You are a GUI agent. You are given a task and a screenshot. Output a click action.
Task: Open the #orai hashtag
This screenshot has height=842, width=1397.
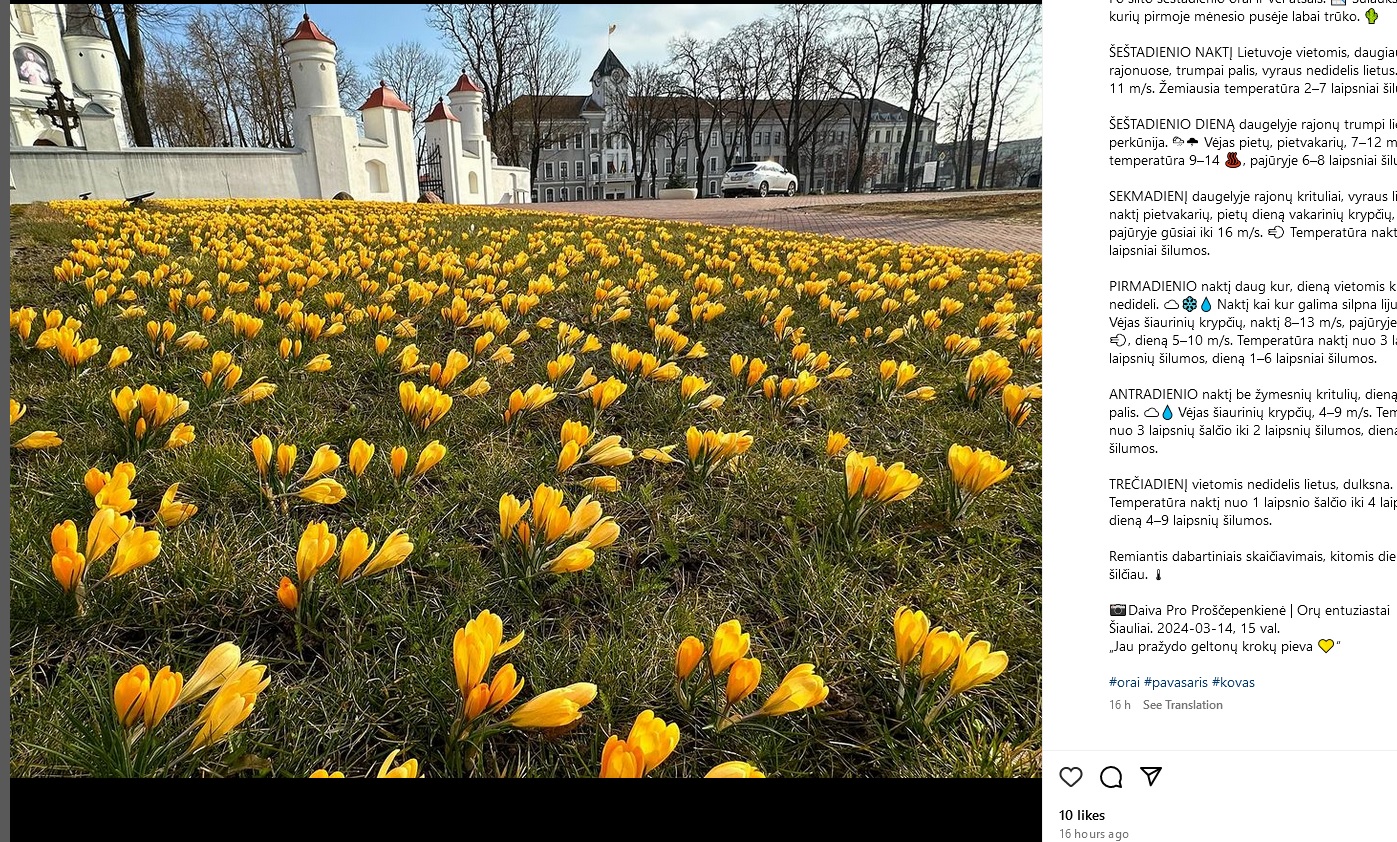coord(1124,682)
